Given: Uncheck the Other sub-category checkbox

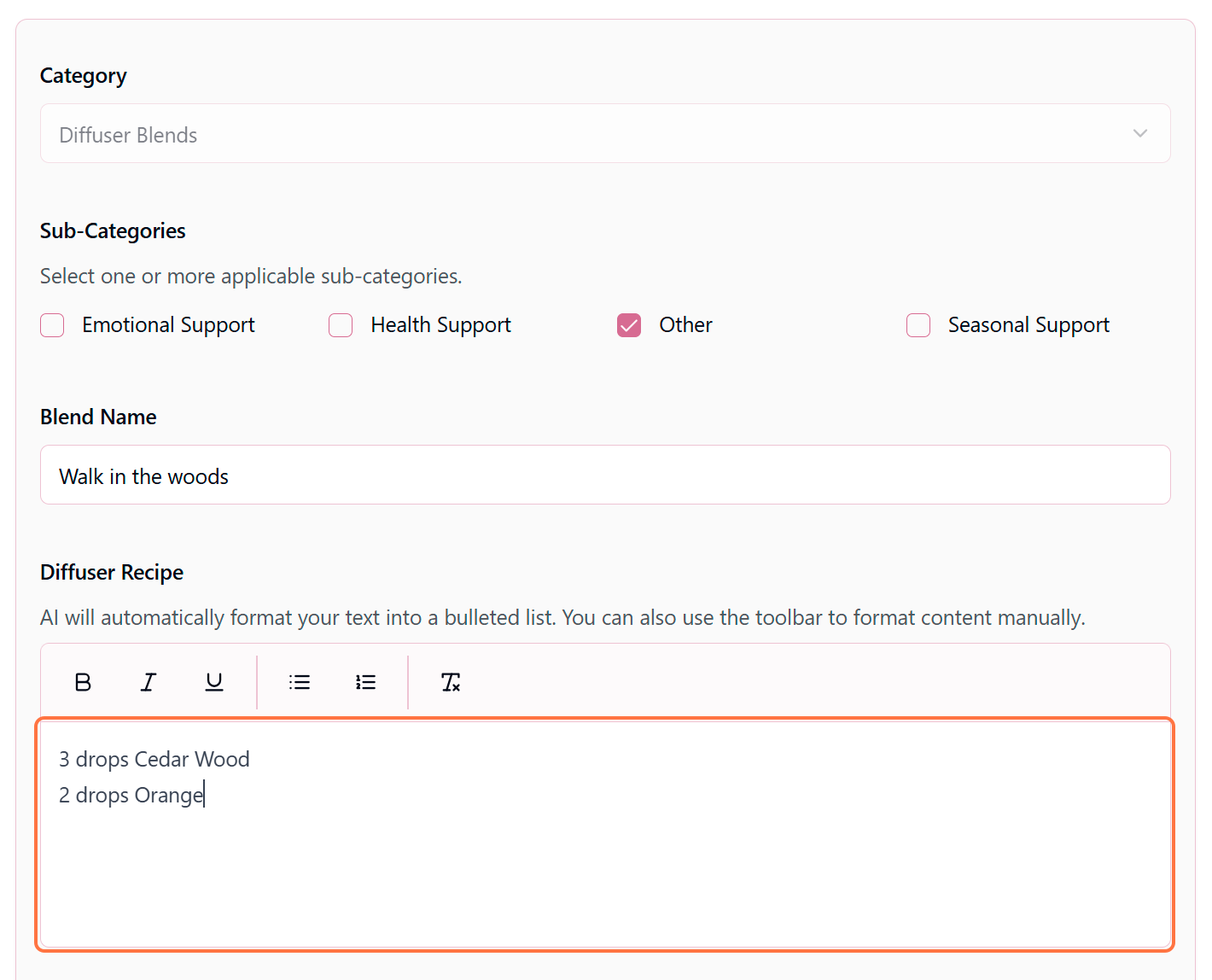Looking at the screenshot, I should point(629,325).
